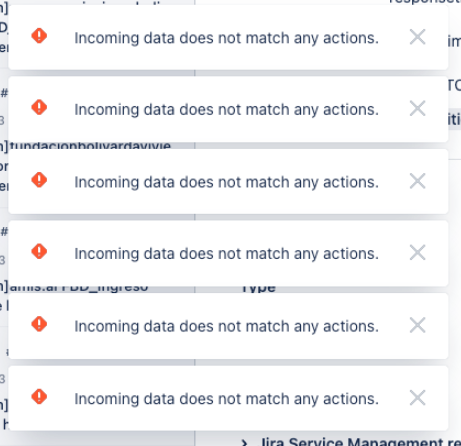Dismiss the topmost 'Incoming data' notification
Viewport: 461px width, 446px height.
(x=417, y=37)
